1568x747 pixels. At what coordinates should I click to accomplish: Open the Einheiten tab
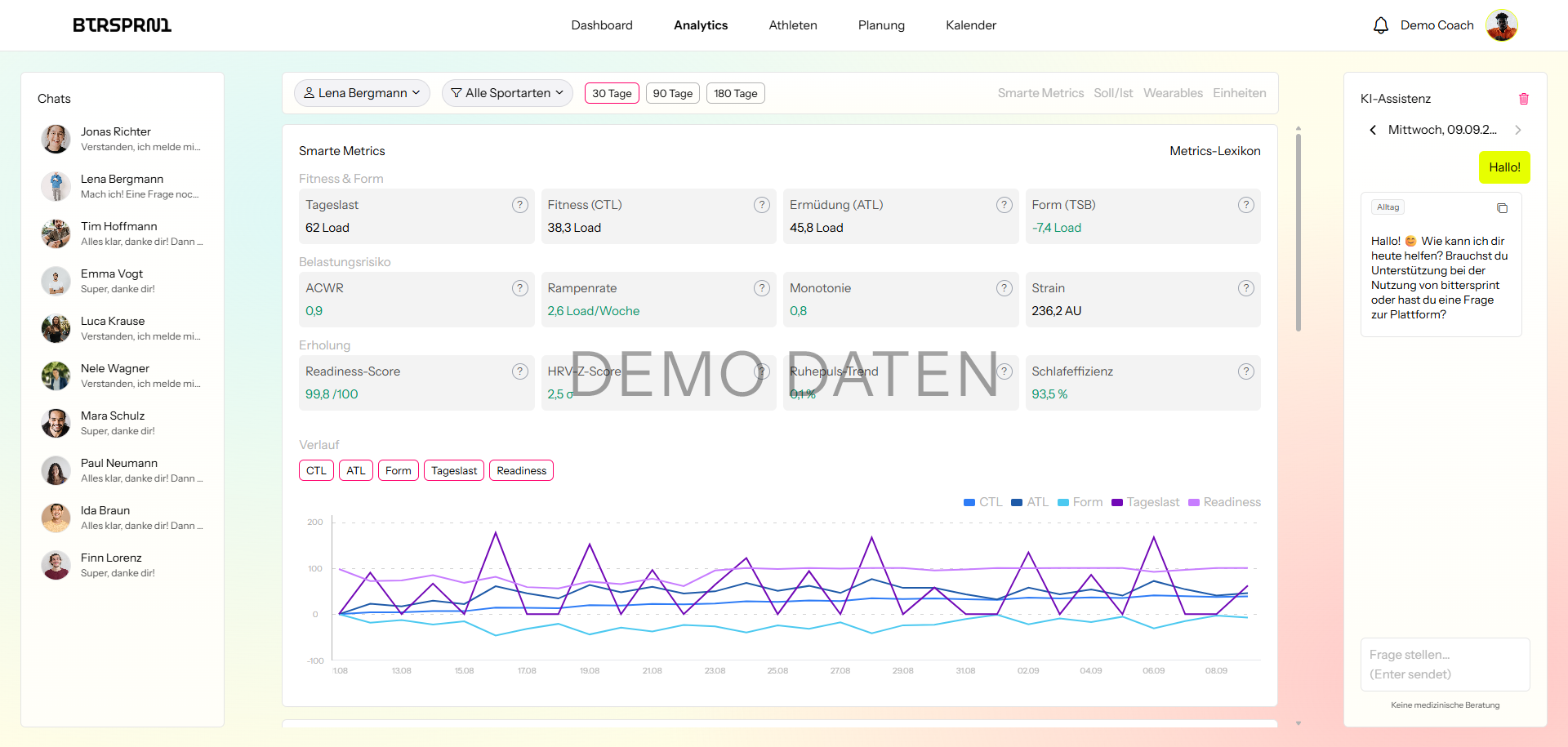[x=1240, y=93]
